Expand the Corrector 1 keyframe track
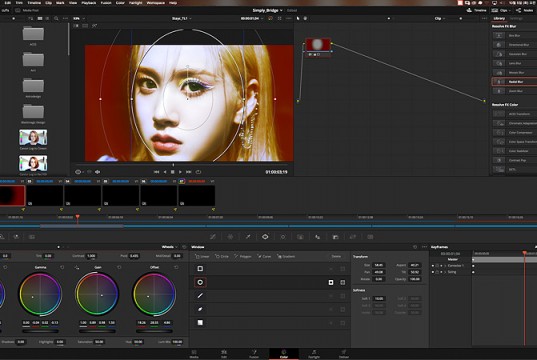 pos(445,265)
